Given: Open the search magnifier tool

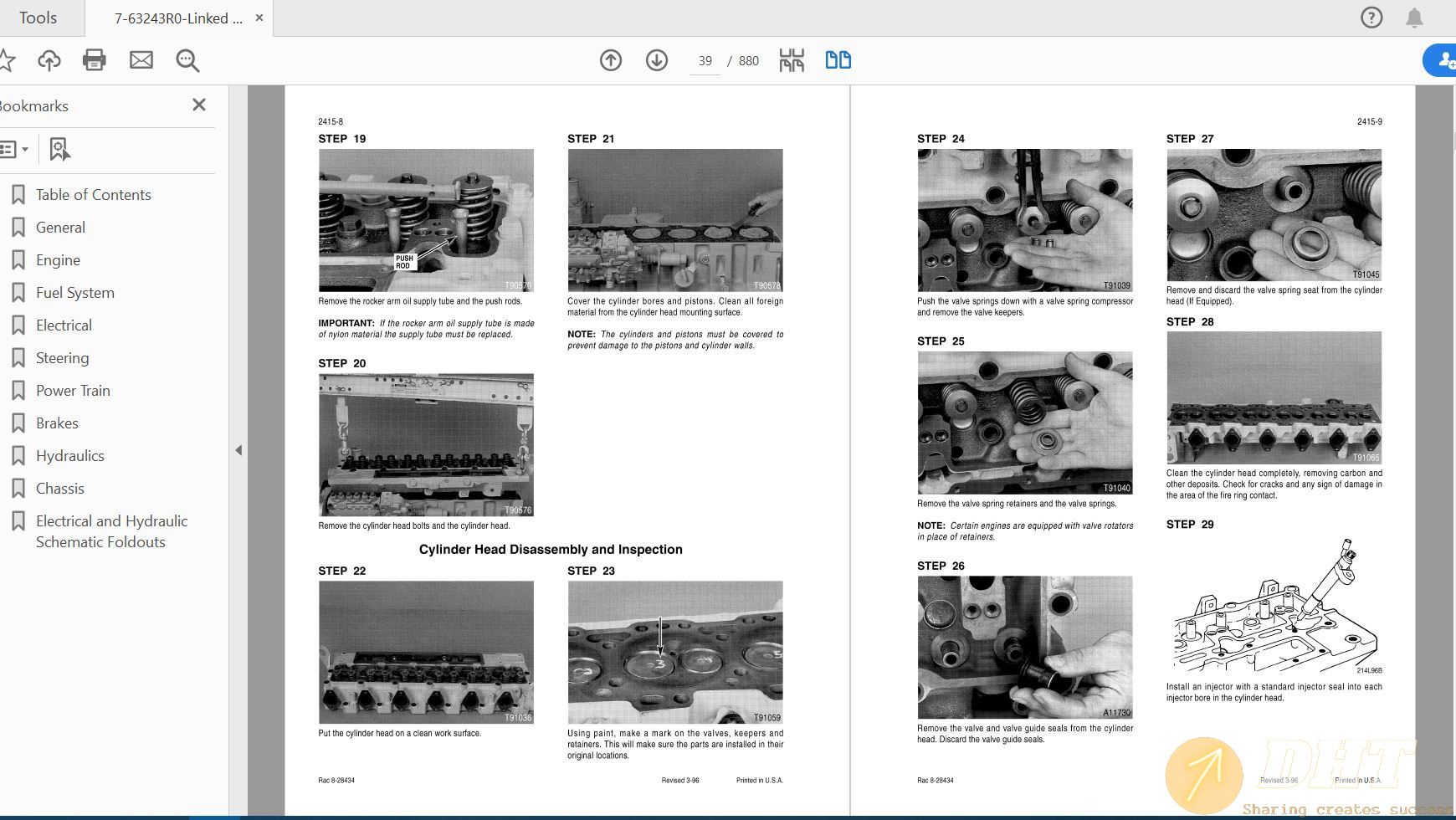Looking at the screenshot, I should coord(187,60).
